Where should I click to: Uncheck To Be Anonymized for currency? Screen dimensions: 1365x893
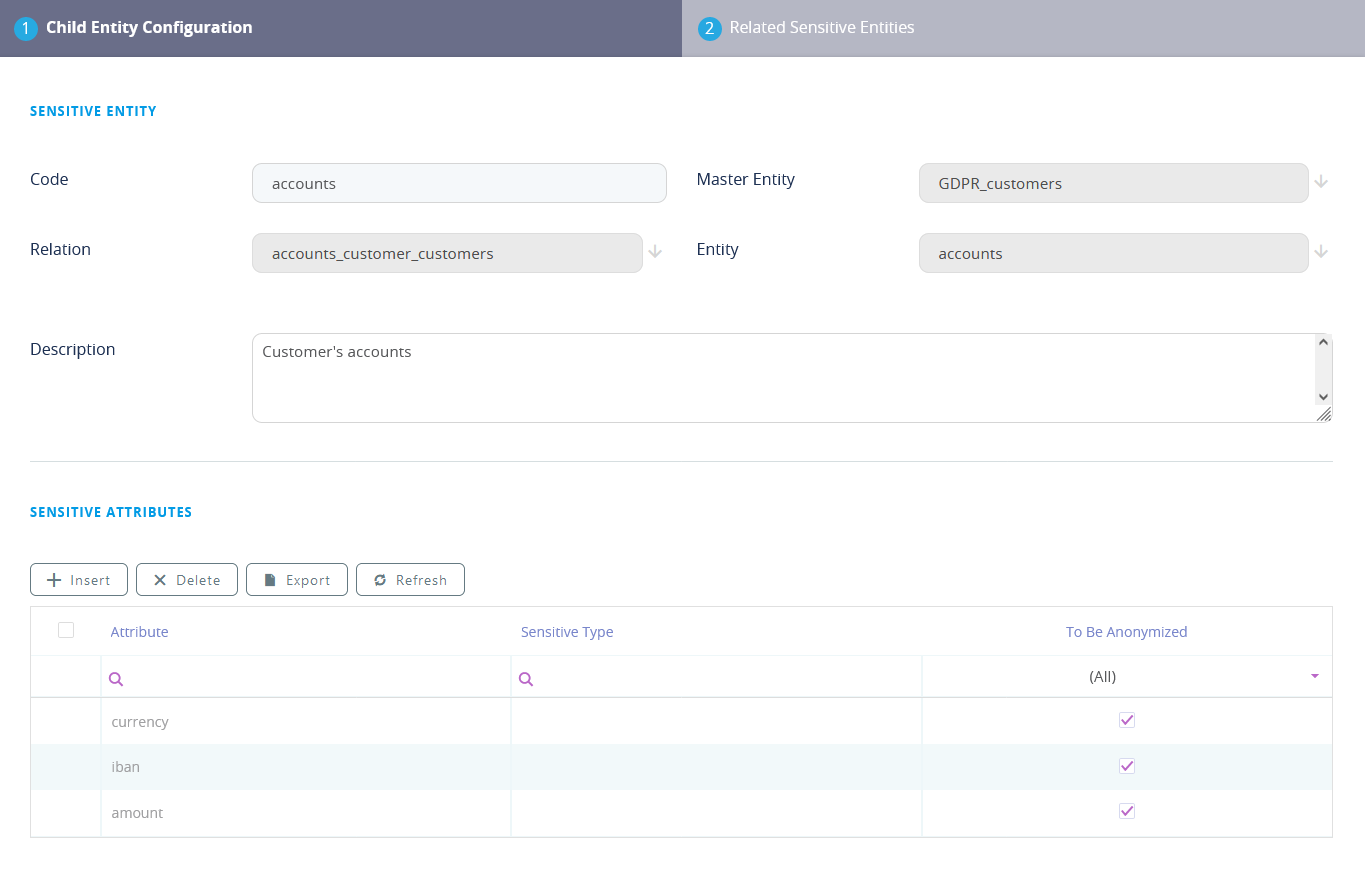coord(1127,720)
